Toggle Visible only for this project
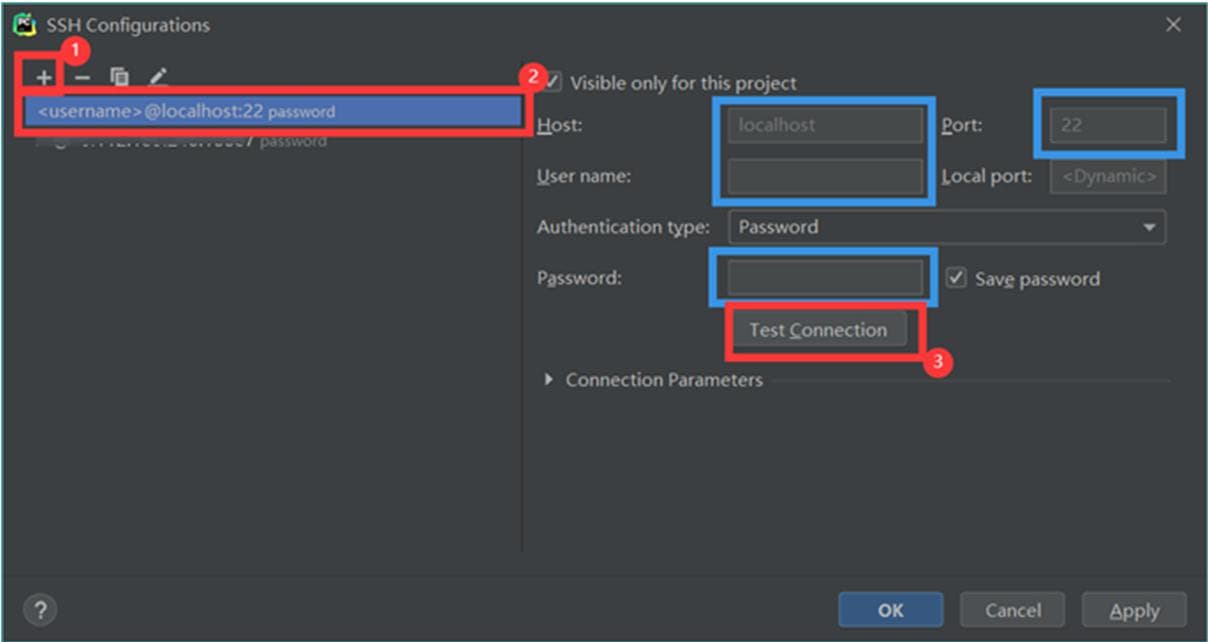 553,83
